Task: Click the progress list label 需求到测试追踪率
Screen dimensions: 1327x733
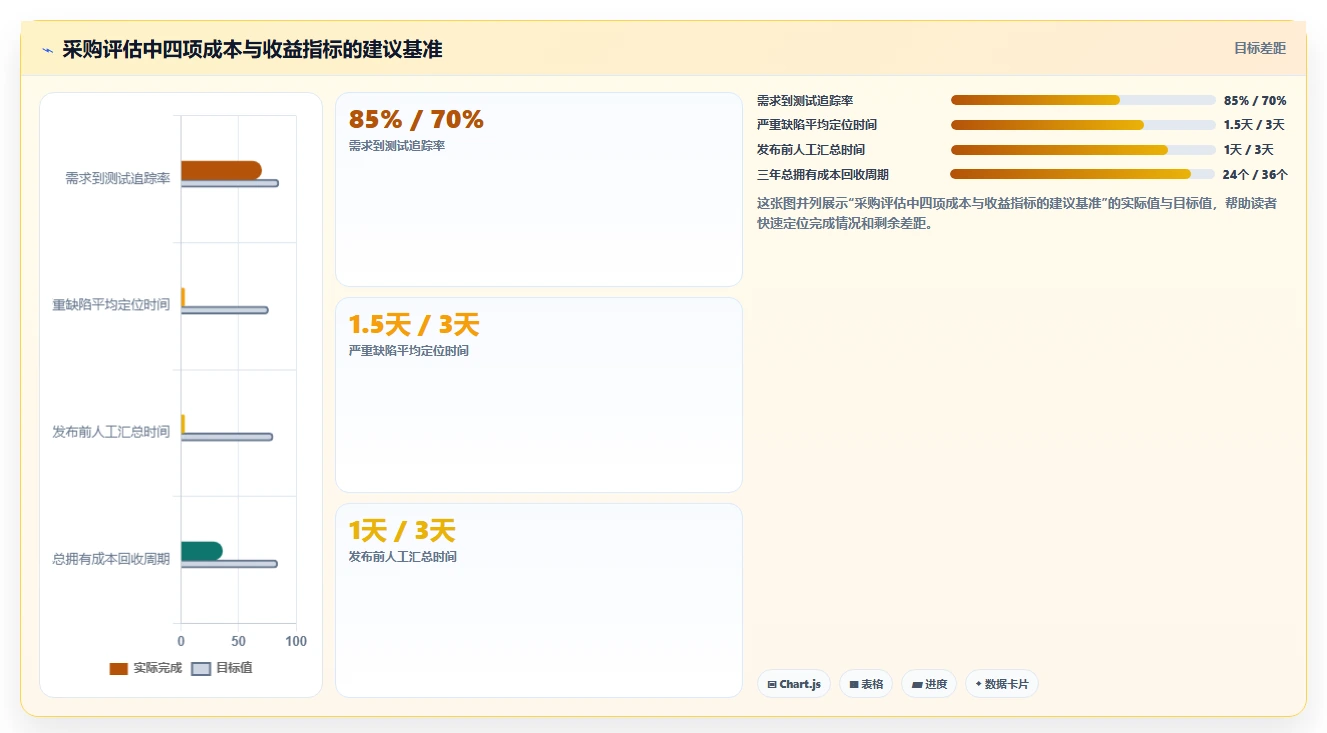Action: tap(805, 101)
